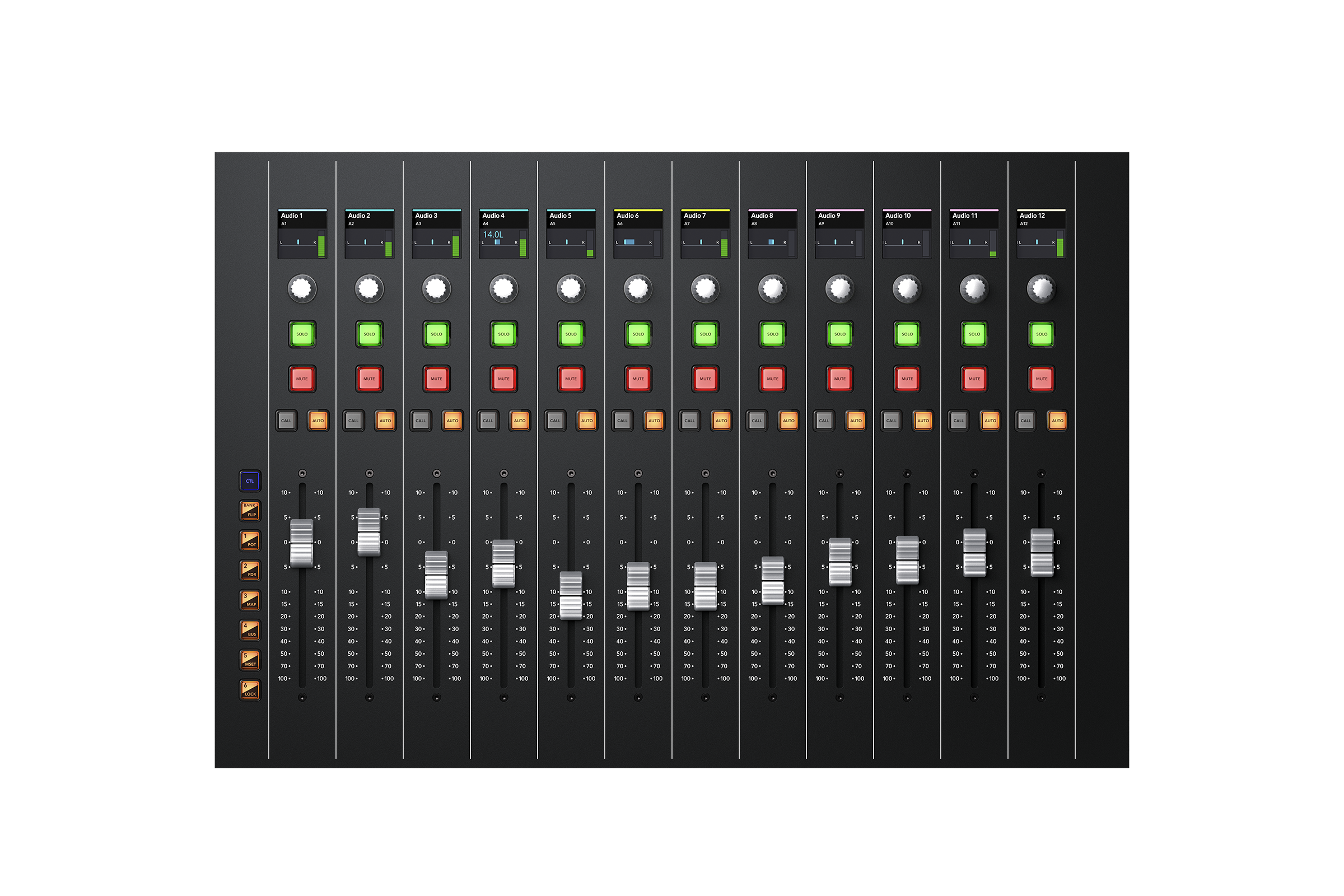Touch the Audio 11 fader cap
1344x896 pixels.
(974, 553)
